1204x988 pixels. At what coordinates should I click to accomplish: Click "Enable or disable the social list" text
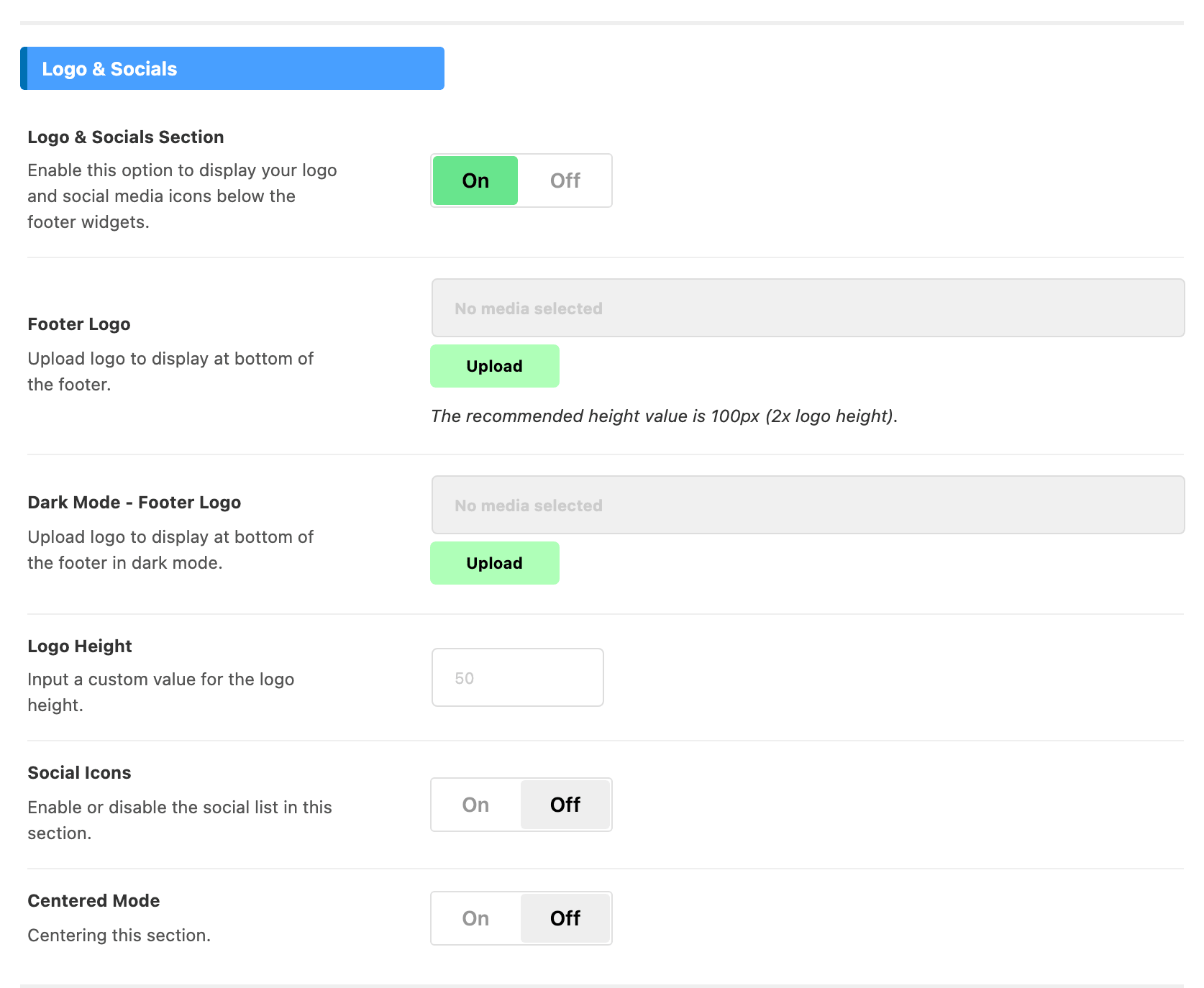tap(180, 820)
